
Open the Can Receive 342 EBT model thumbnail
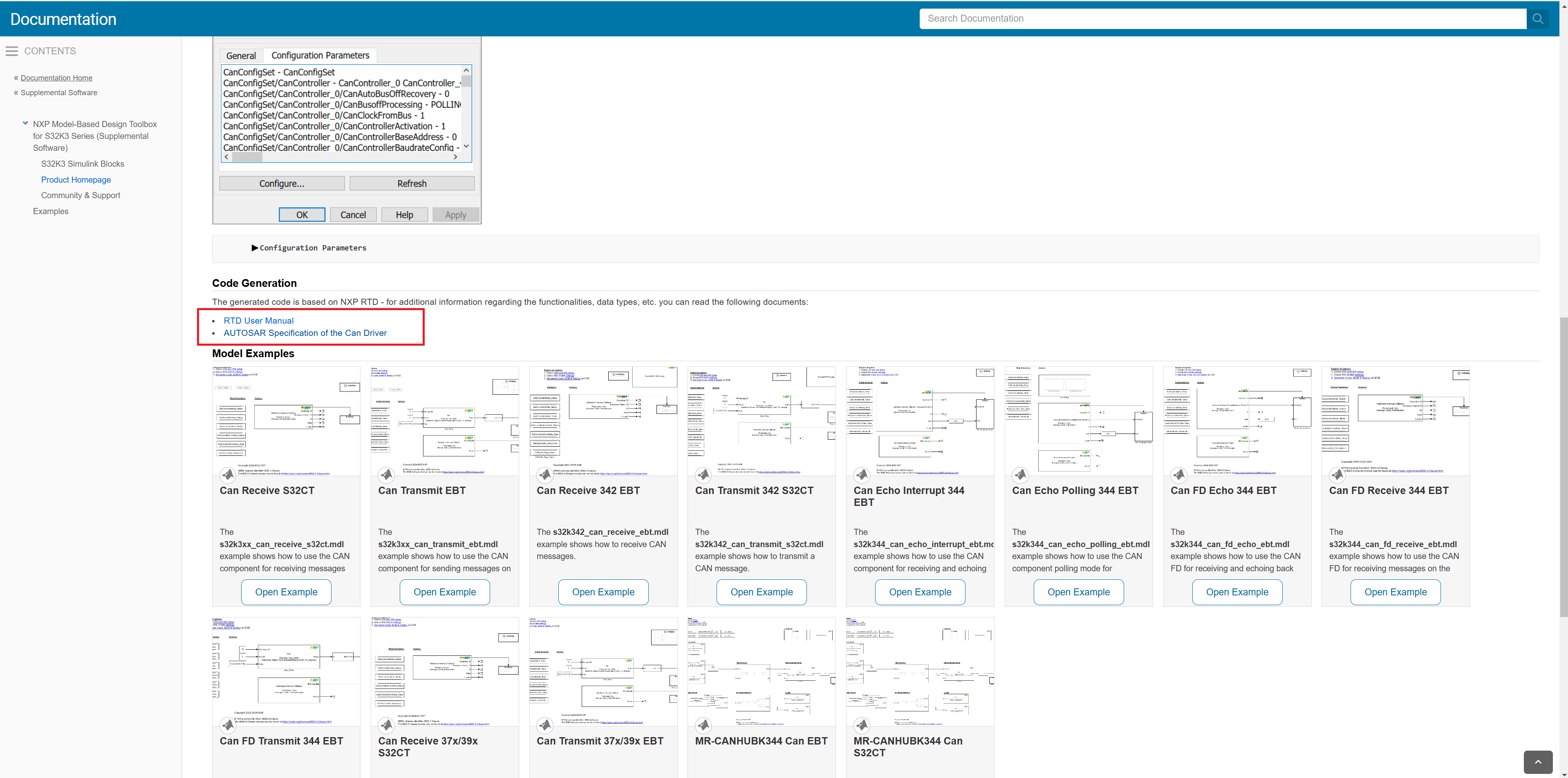tap(603, 420)
